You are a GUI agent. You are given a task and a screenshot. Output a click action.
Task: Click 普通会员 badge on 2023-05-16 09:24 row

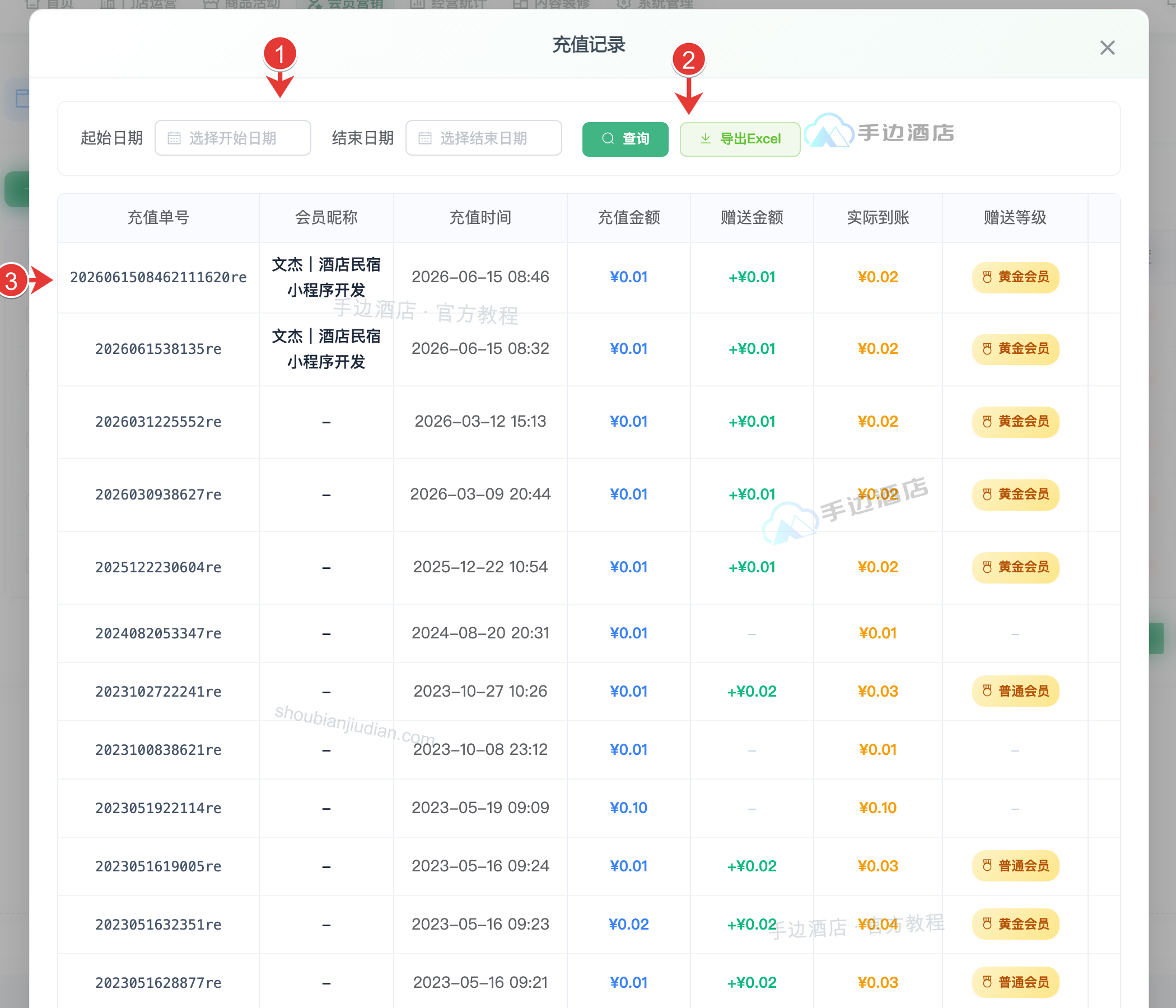(x=1015, y=866)
